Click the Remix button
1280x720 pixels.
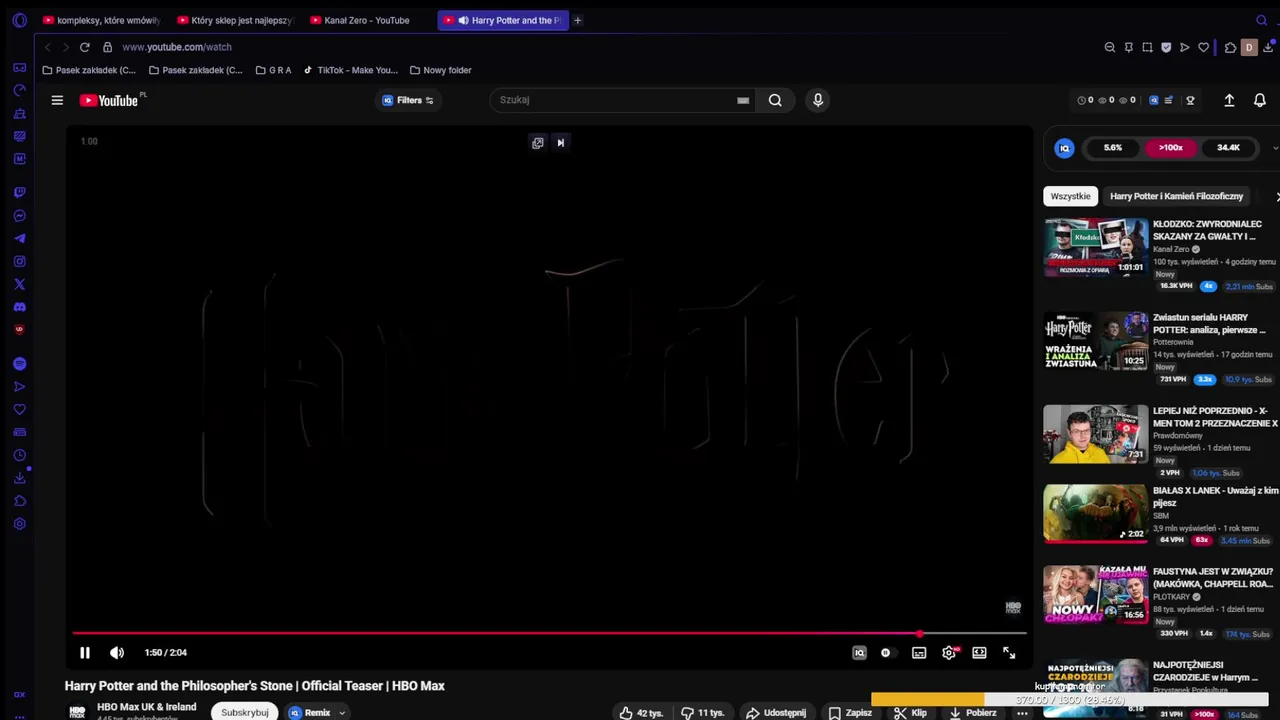point(311,713)
